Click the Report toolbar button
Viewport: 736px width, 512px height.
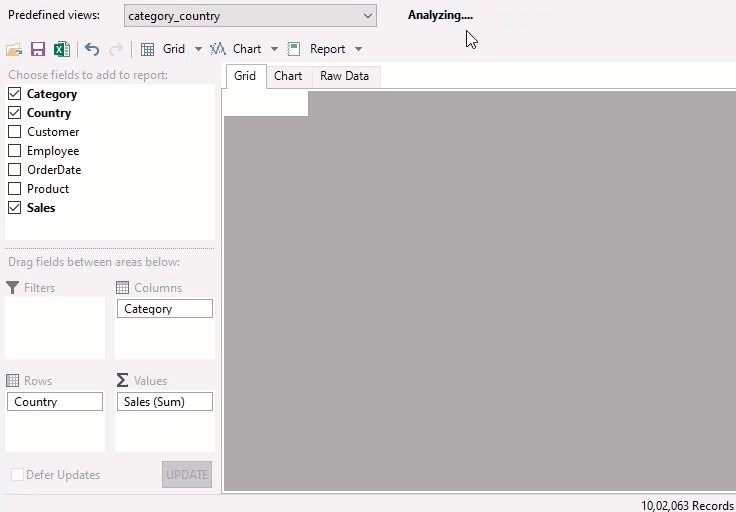(316, 49)
